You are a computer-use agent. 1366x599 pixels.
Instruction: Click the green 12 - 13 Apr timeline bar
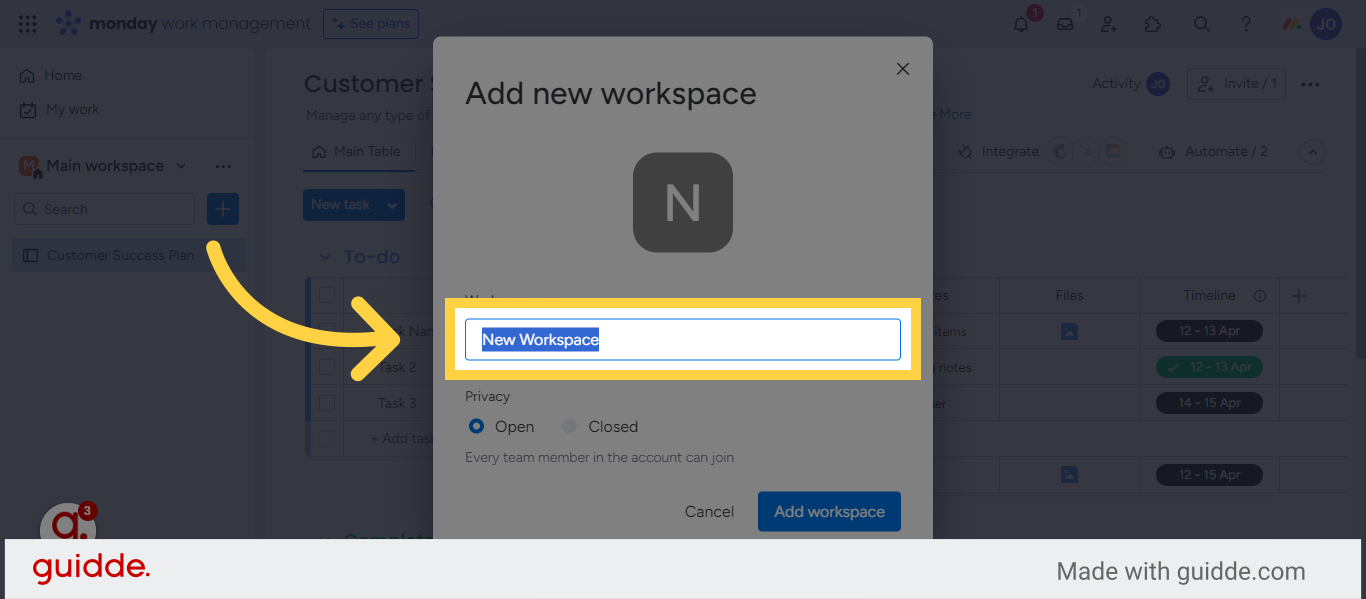1210,367
